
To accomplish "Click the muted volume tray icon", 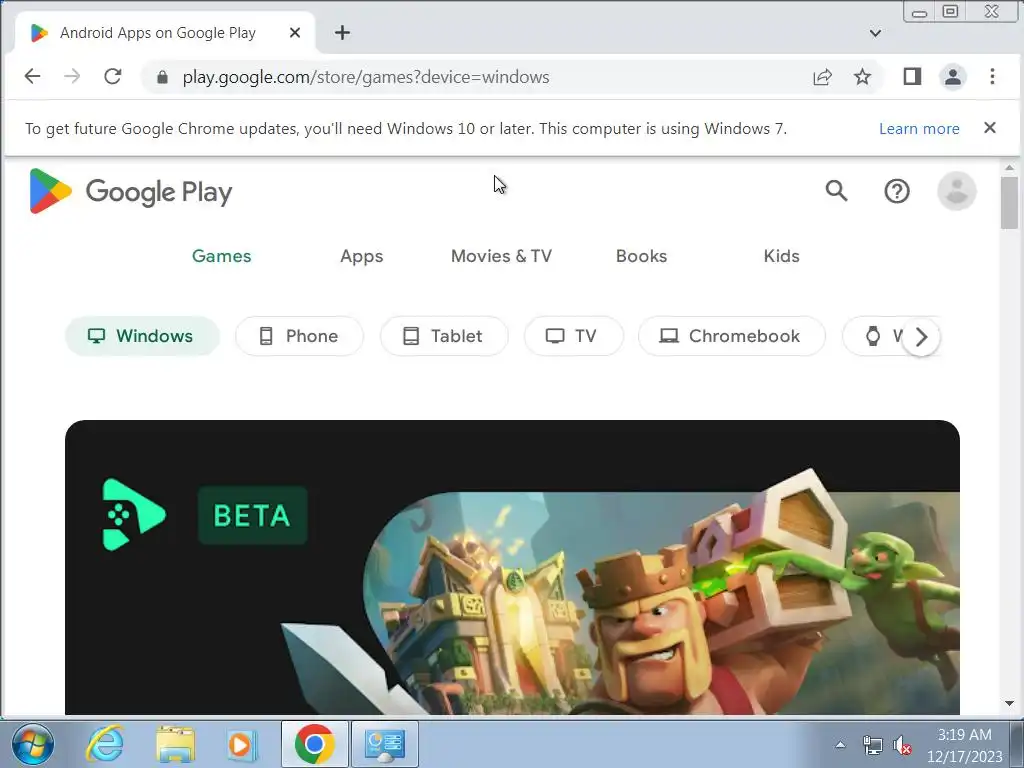I will coord(902,745).
